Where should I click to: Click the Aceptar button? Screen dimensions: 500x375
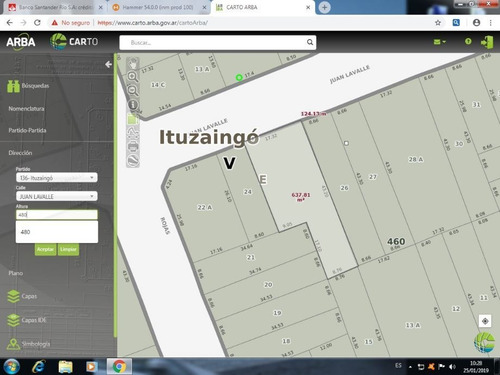pyautogui.click(x=45, y=249)
